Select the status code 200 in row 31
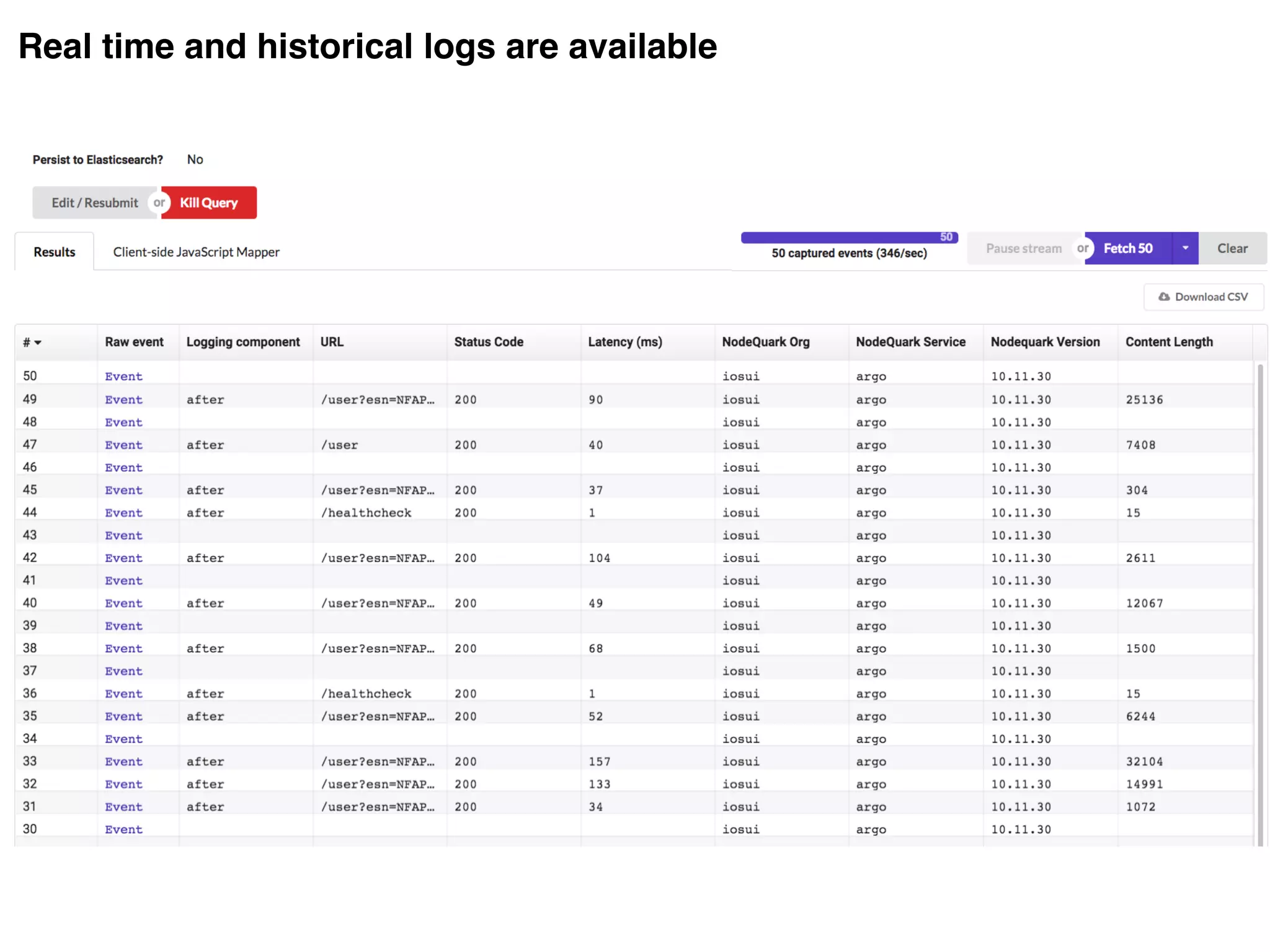This screenshot has width=1270, height=952. (465, 807)
